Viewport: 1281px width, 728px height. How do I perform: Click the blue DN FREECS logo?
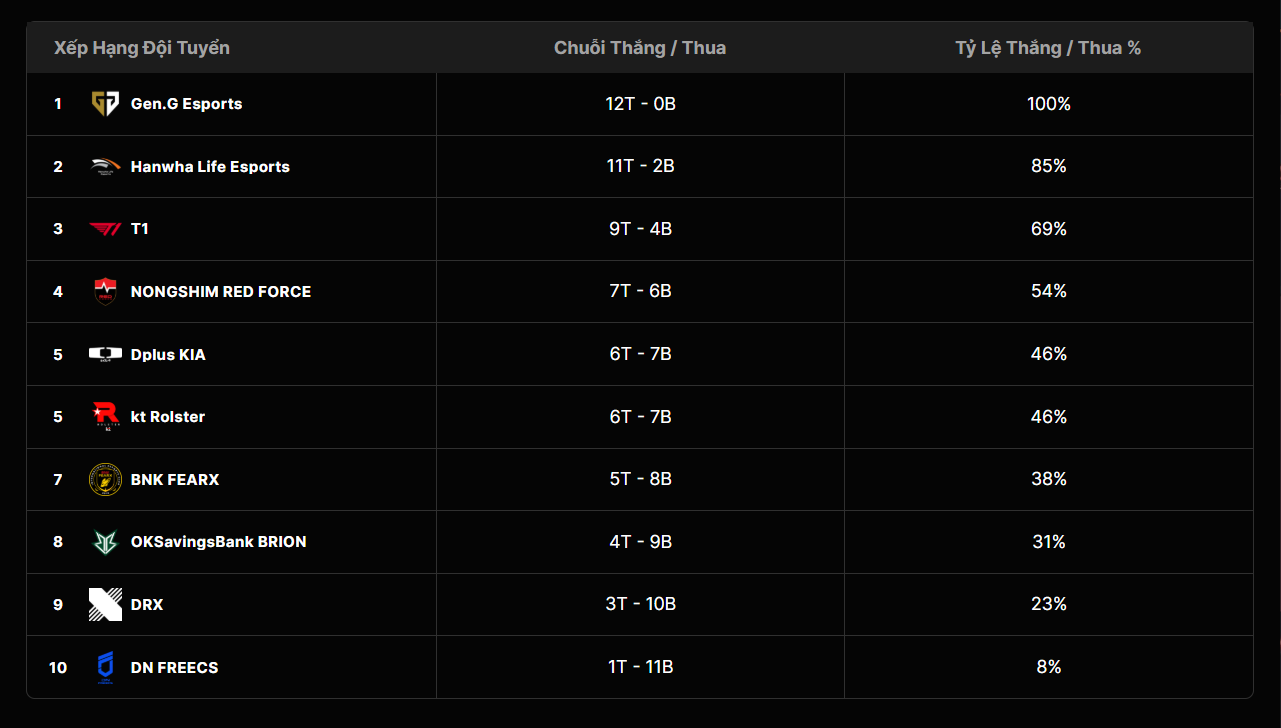click(x=105, y=667)
